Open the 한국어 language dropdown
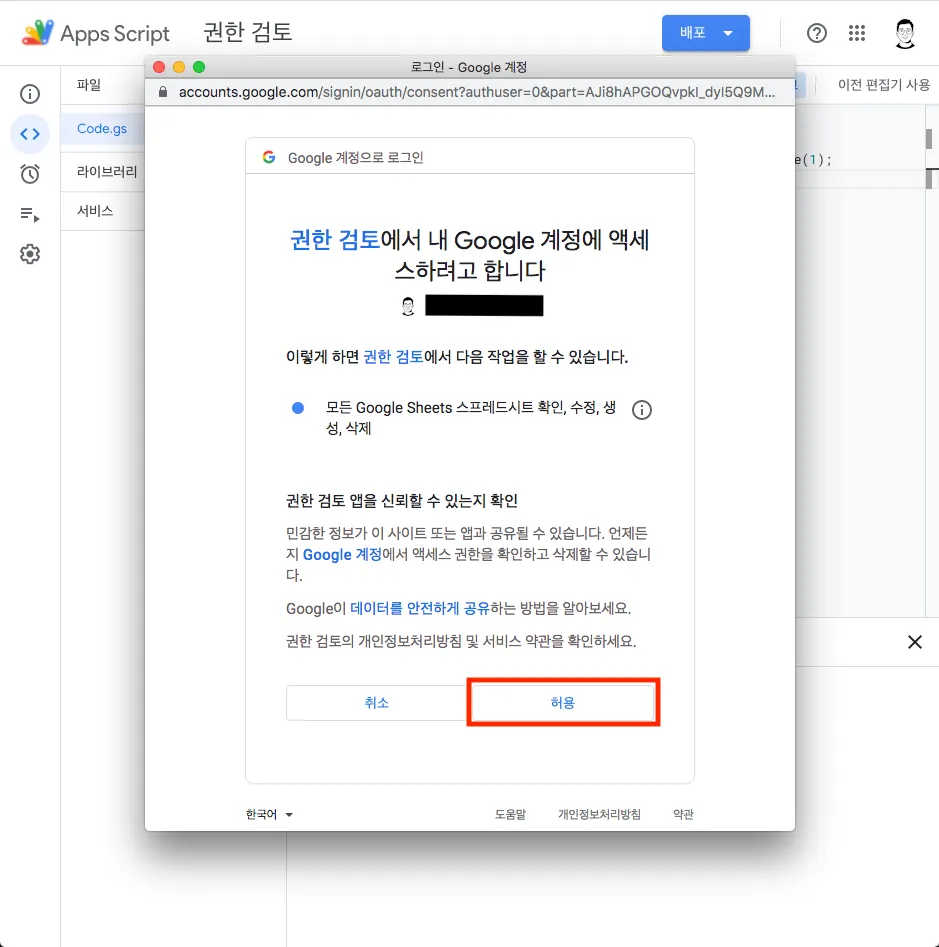Image resolution: width=939 pixels, height=947 pixels. click(x=269, y=814)
